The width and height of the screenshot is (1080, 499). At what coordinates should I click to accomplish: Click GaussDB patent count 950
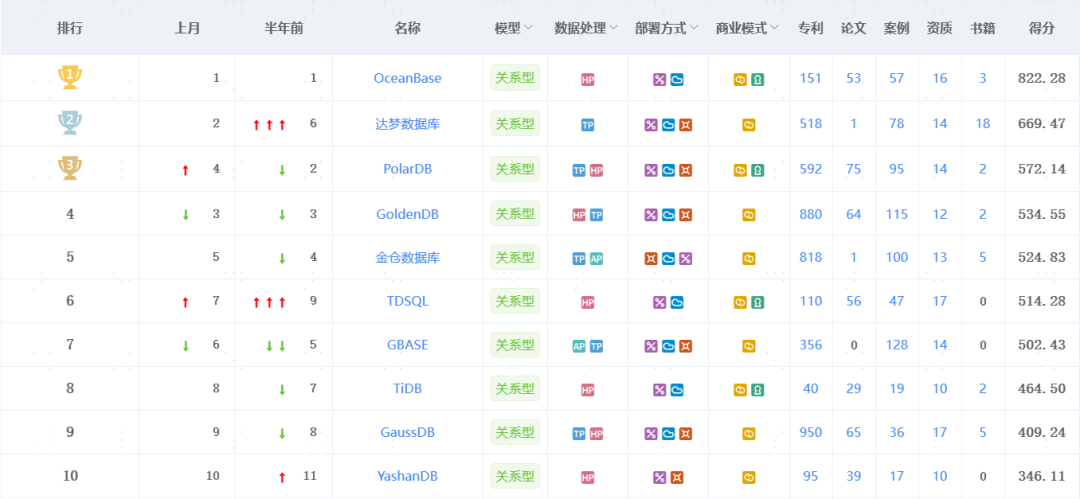(811, 433)
